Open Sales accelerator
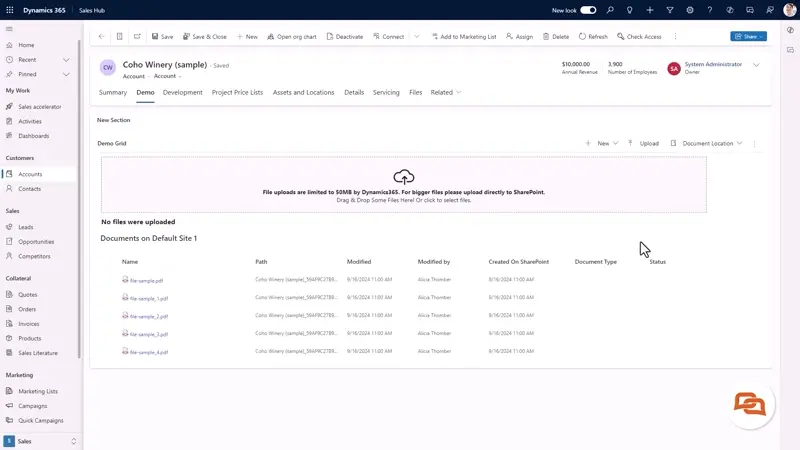Screen dimensions: 800x450 point(39,107)
